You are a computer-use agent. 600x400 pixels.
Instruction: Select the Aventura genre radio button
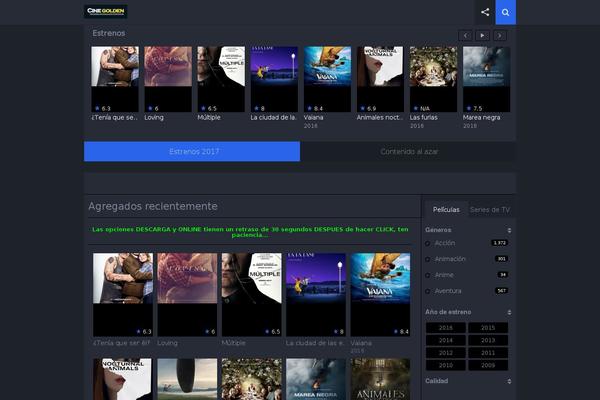(x=427, y=291)
